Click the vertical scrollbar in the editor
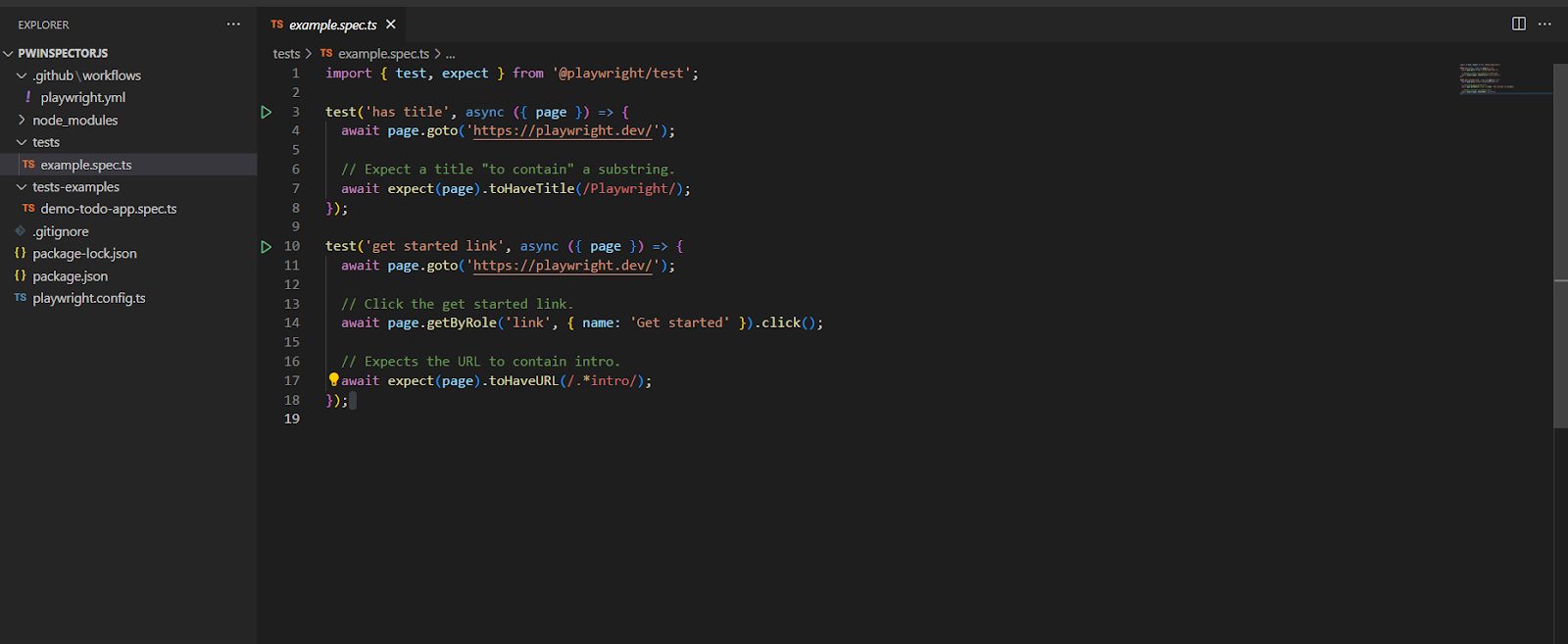Image resolution: width=1568 pixels, height=644 pixels. pos(1560,245)
